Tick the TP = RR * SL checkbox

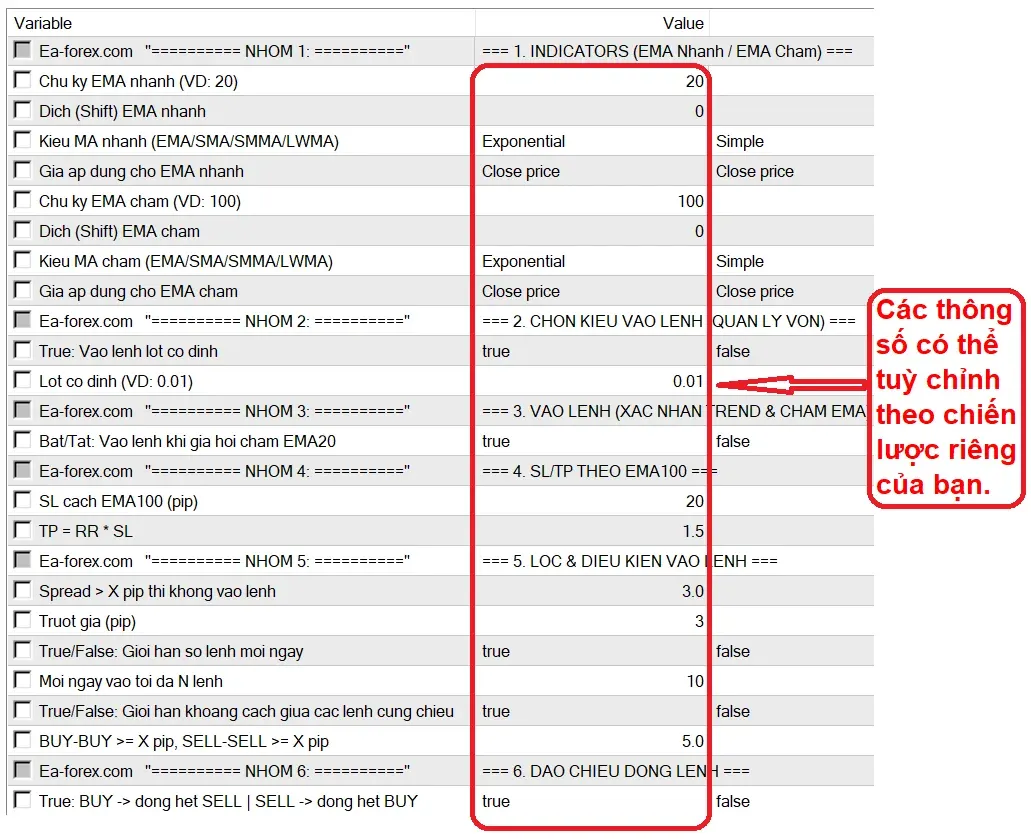(x=22, y=530)
